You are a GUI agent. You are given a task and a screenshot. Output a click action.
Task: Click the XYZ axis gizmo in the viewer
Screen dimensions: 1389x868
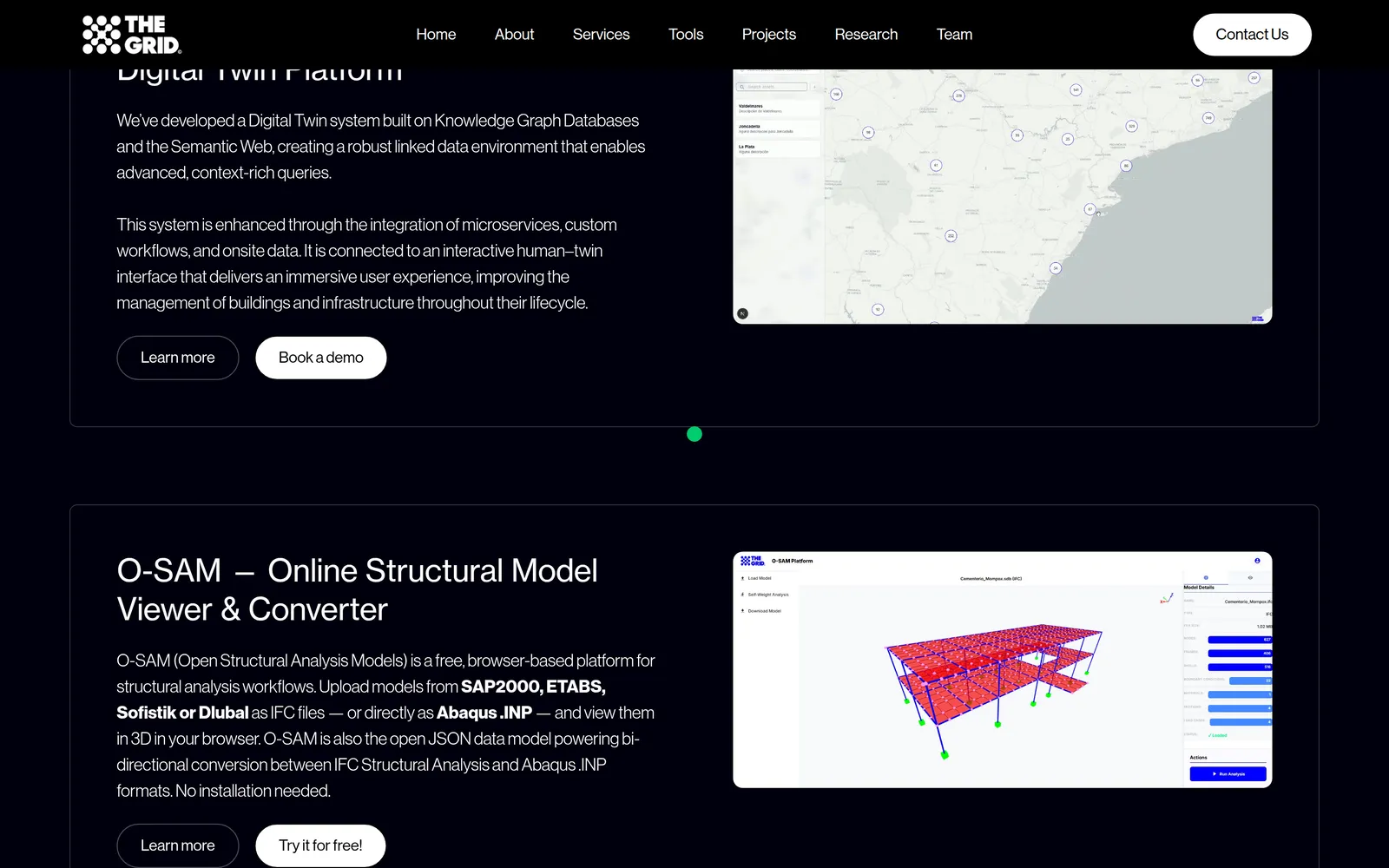(x=1166, y=598)
